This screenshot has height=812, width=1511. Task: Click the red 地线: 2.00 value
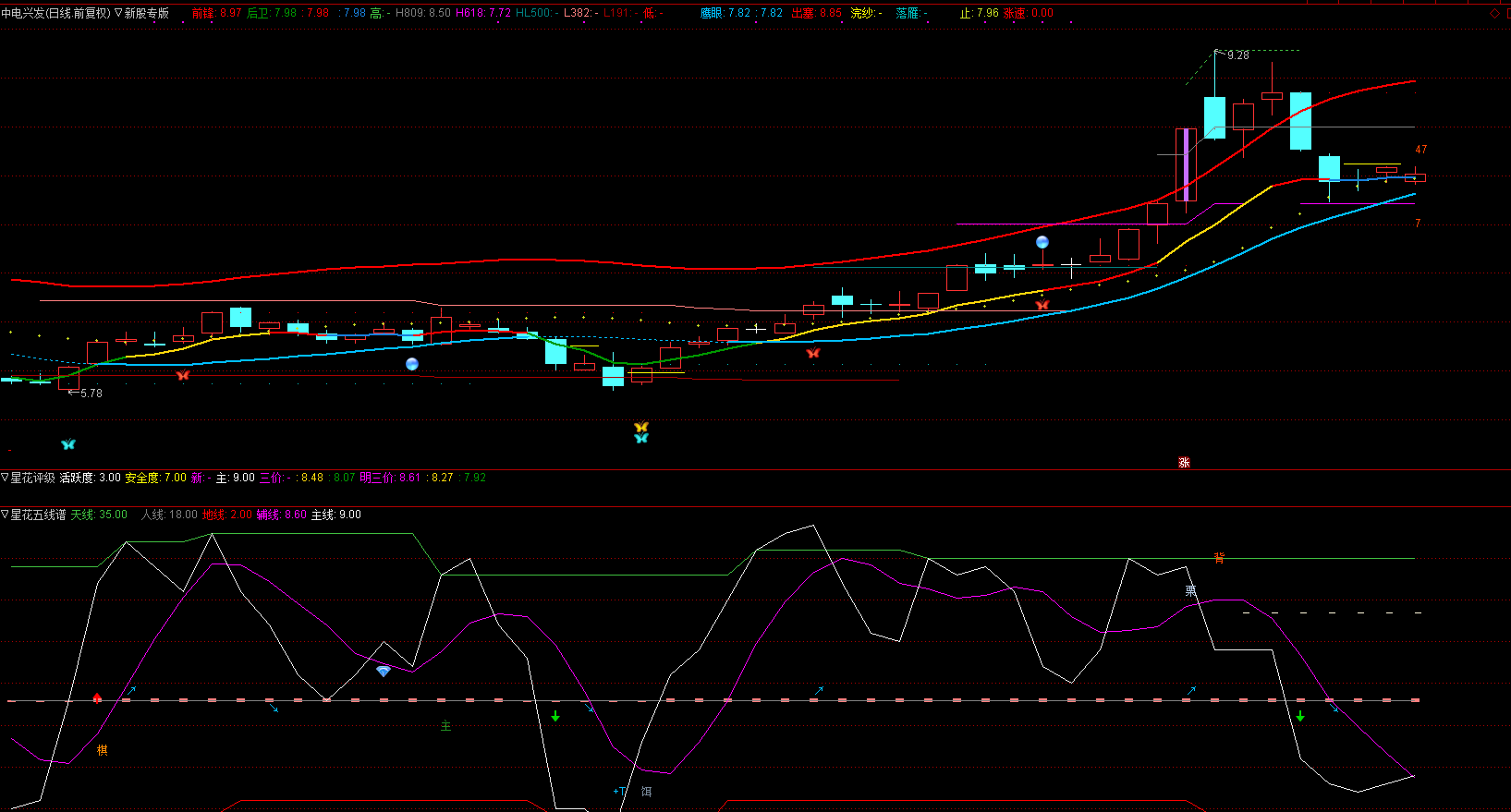pyautogui.click(x=227, y=515)
